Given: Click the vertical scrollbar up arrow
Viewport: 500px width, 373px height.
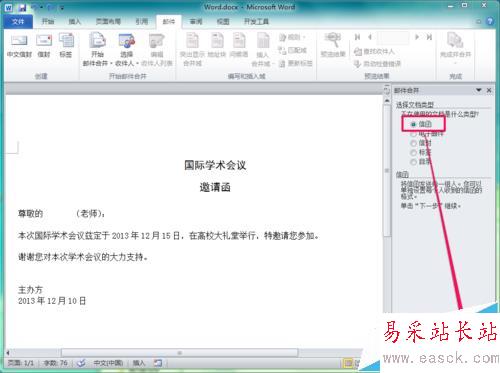Looking at the screenshot, I should click(387, 100).
